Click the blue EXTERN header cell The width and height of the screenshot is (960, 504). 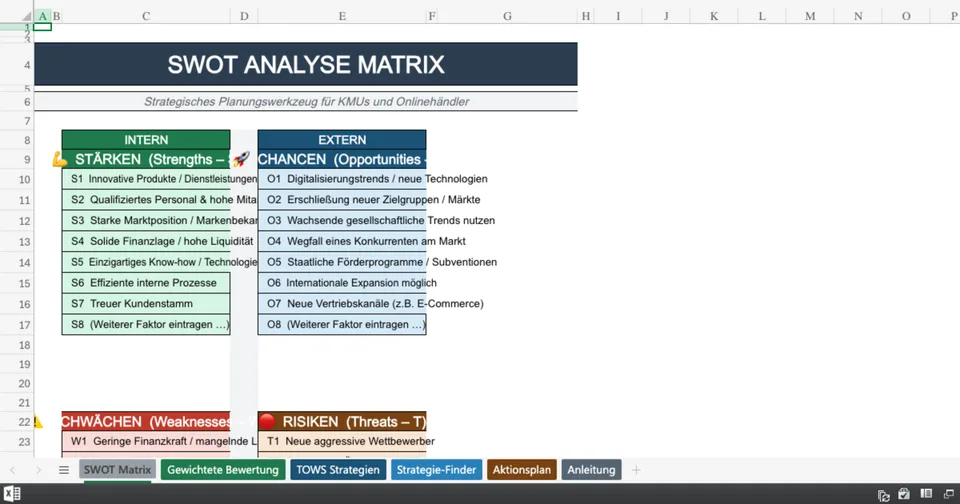coord(342,140)
